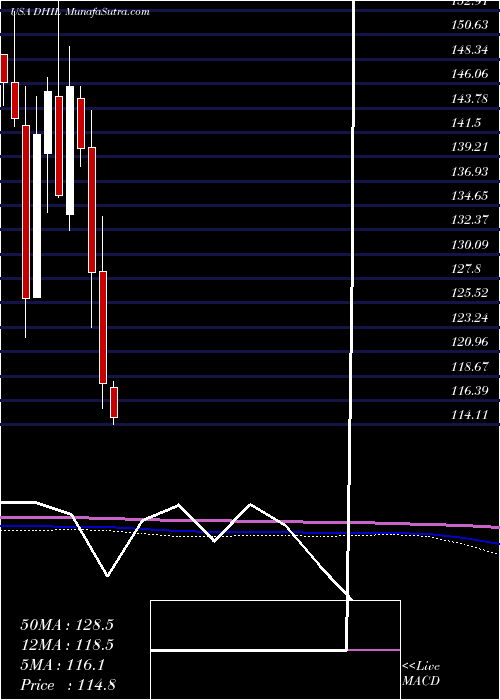
Task: Click the 136.93 price axis label
Action: [470, 172]
